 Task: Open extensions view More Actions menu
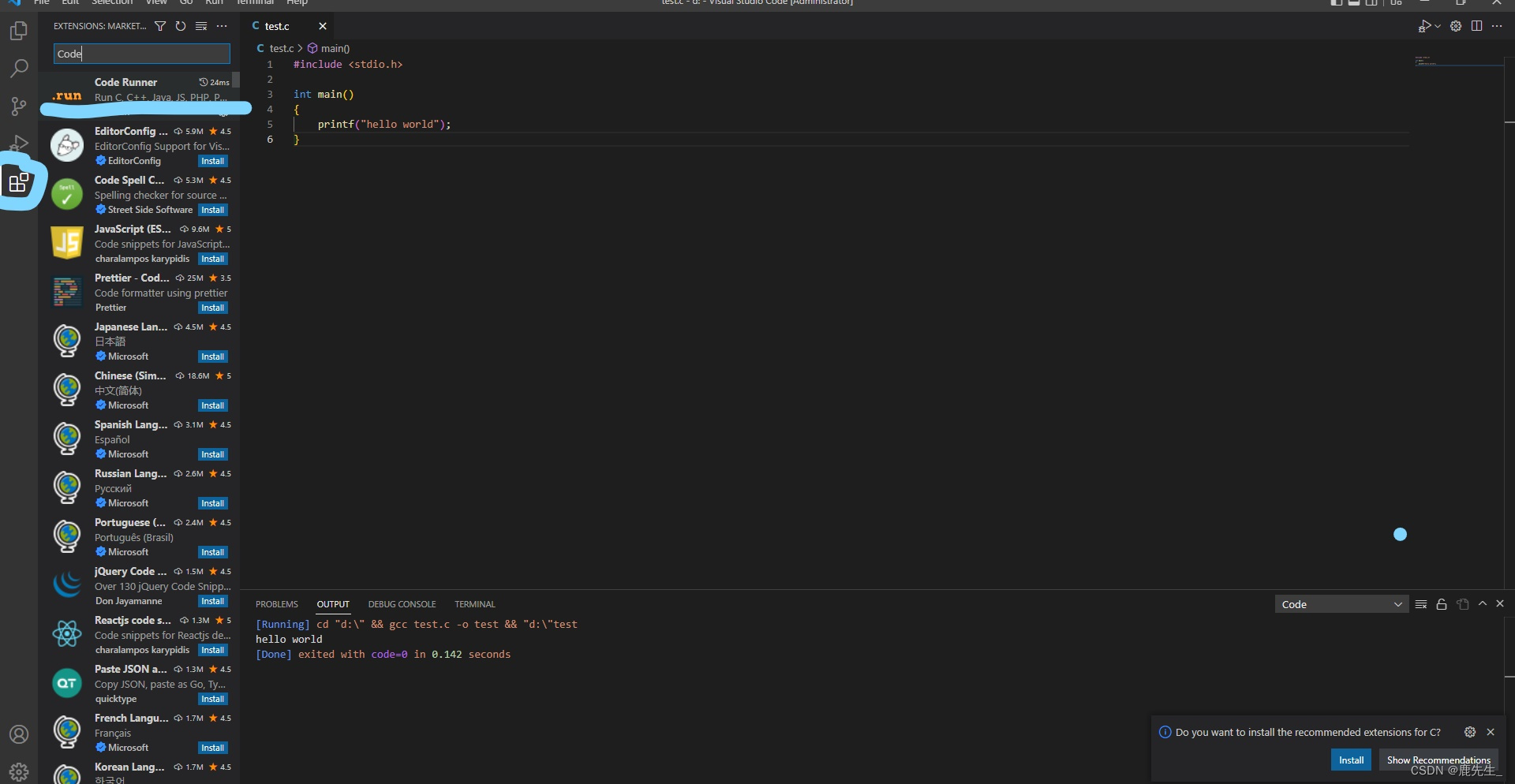tap(222, 26)
